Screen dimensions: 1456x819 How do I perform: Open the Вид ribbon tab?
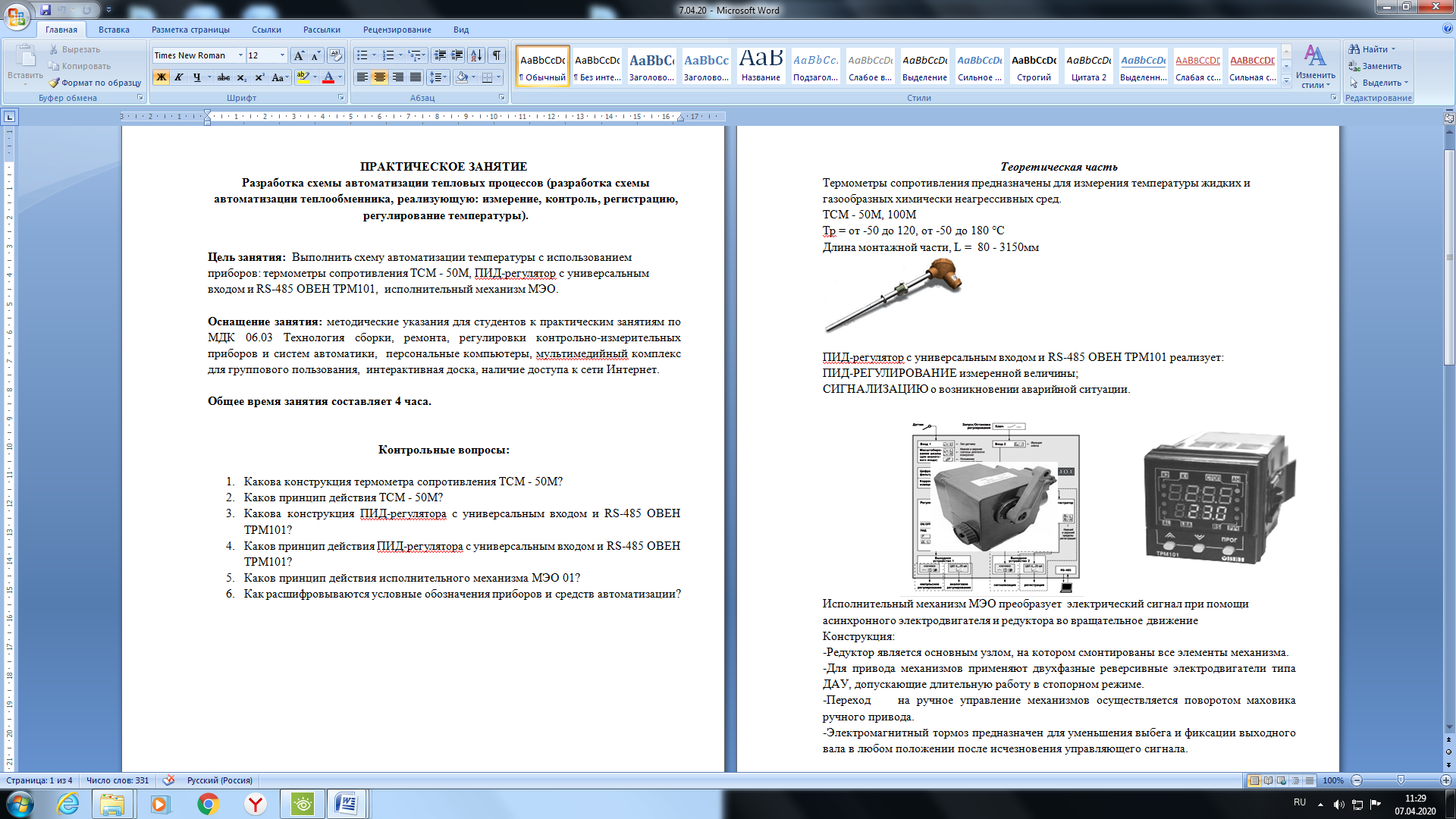461,30
